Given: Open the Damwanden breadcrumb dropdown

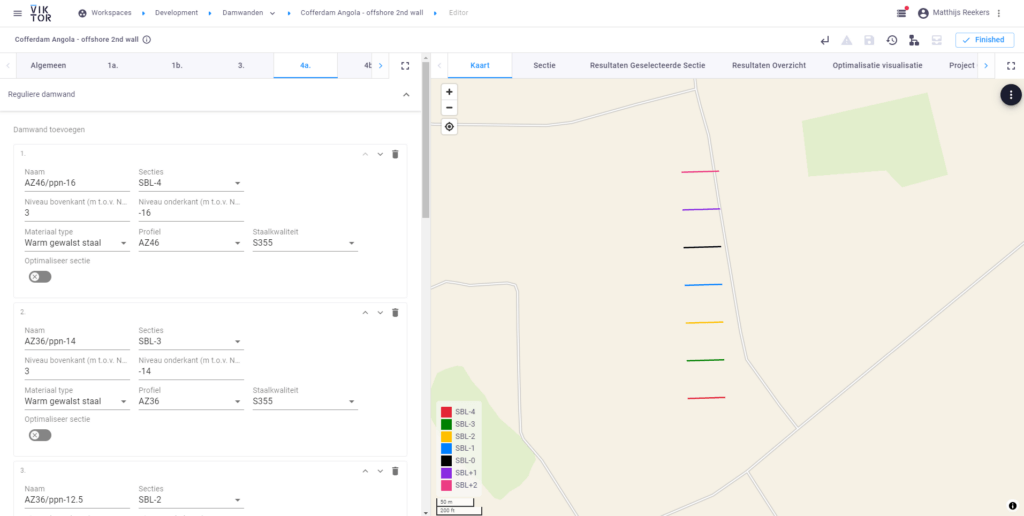Looking at the screenshot, I should pos(272,13).
